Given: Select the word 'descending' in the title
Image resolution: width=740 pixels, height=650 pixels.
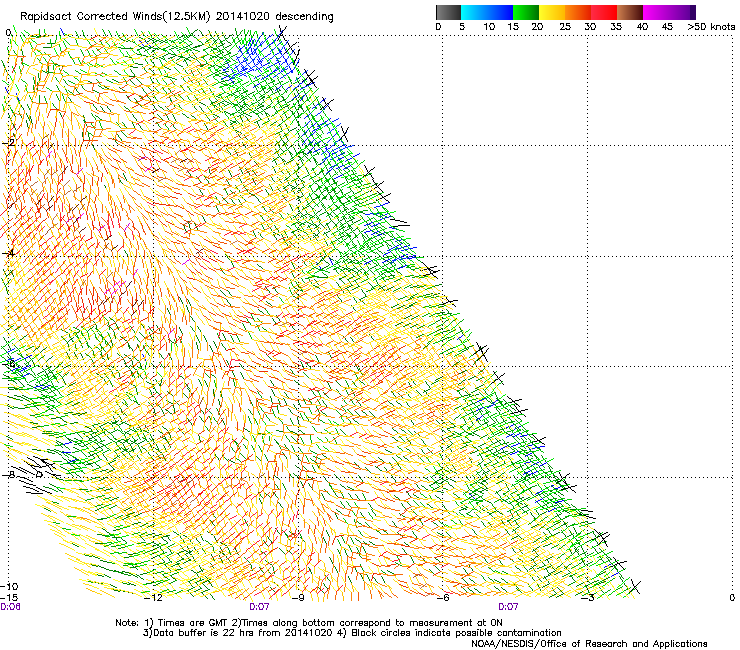Looking at the screenshot, I should point(304,17).
